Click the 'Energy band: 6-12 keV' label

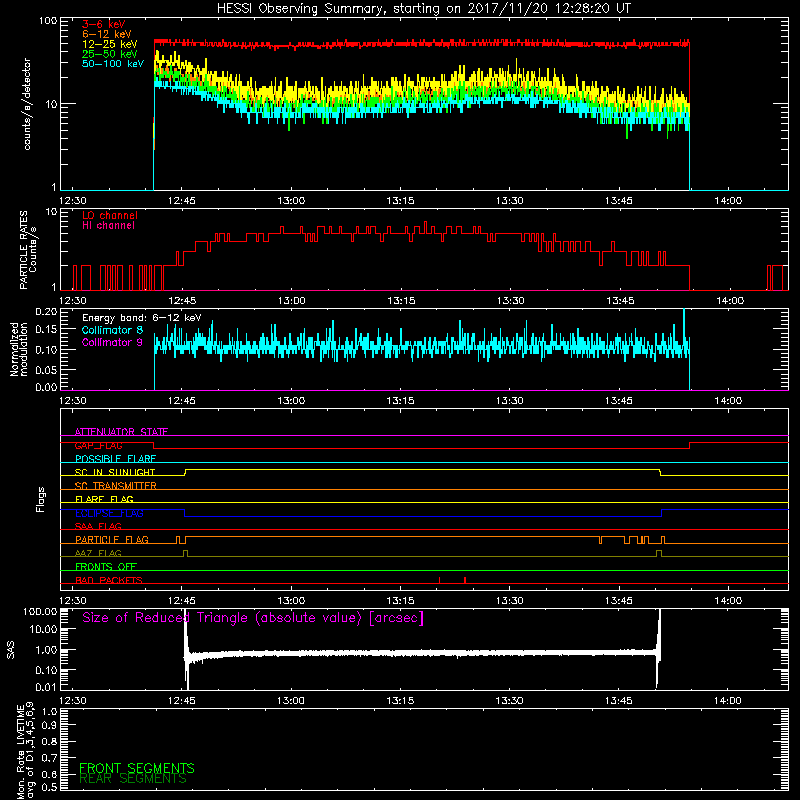click(141, 318)
